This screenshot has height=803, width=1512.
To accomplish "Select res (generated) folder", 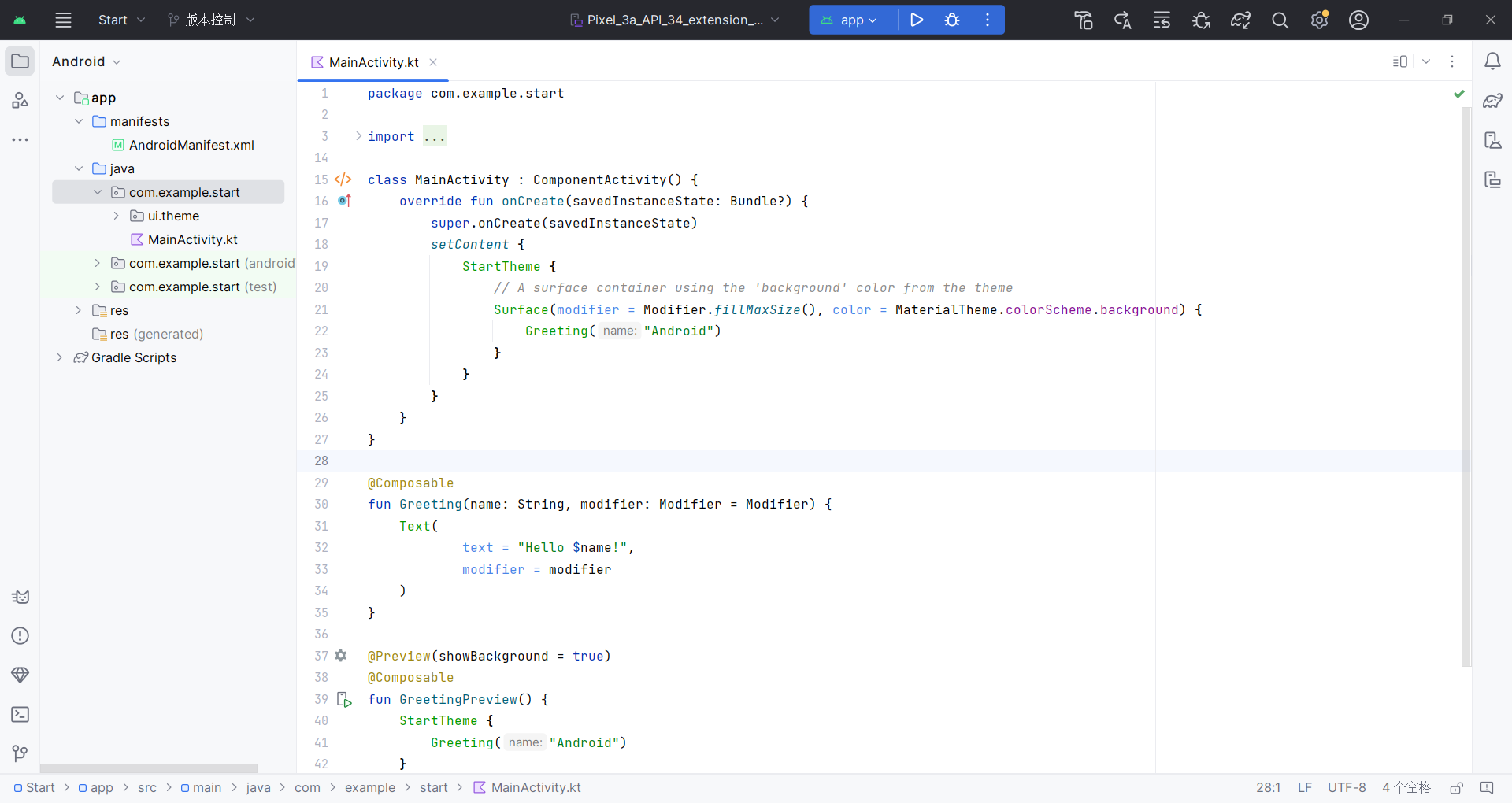I will click(x=148, y=334).
